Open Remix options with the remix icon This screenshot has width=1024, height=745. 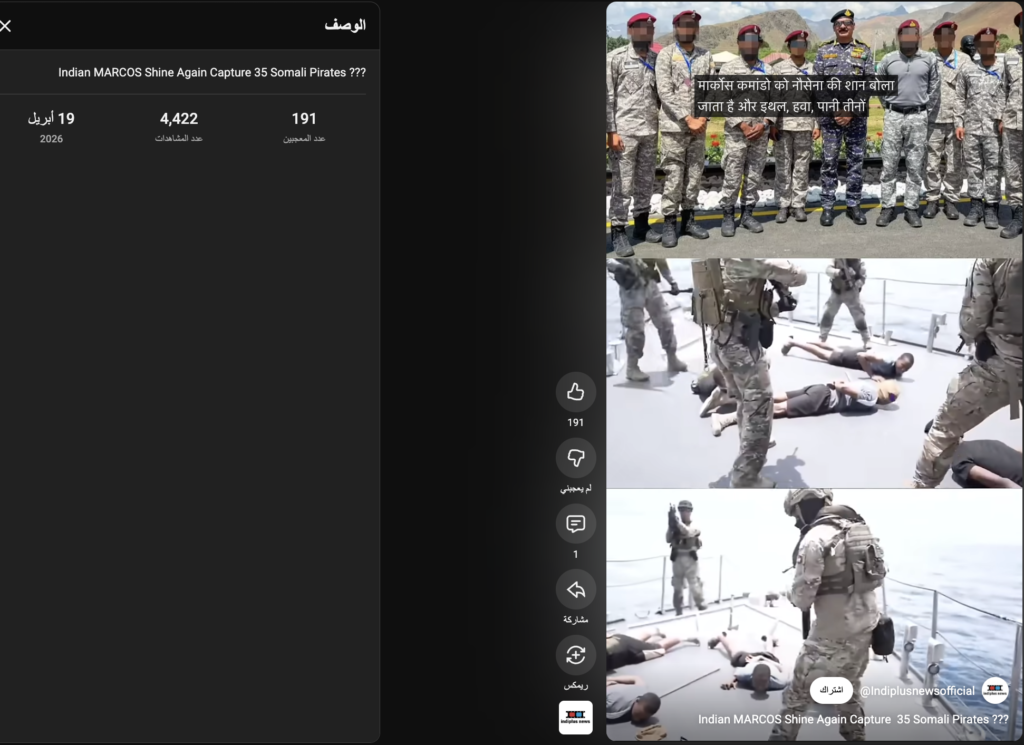575,655
